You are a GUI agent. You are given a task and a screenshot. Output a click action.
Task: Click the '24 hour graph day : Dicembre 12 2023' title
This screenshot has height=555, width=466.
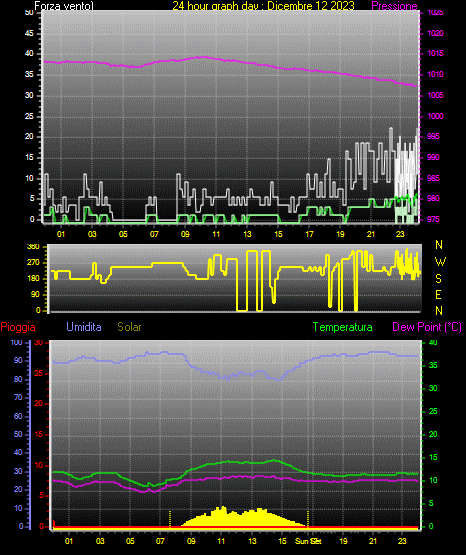(x=263, y=6)
